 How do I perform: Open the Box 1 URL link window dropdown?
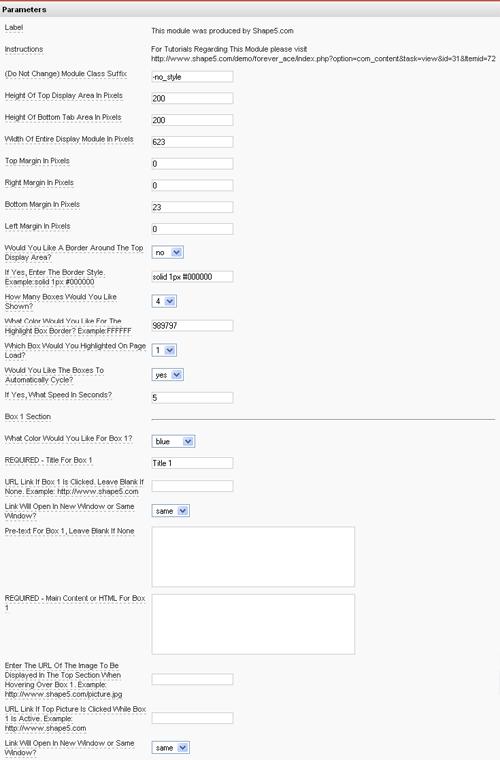(x=170, y=511)
